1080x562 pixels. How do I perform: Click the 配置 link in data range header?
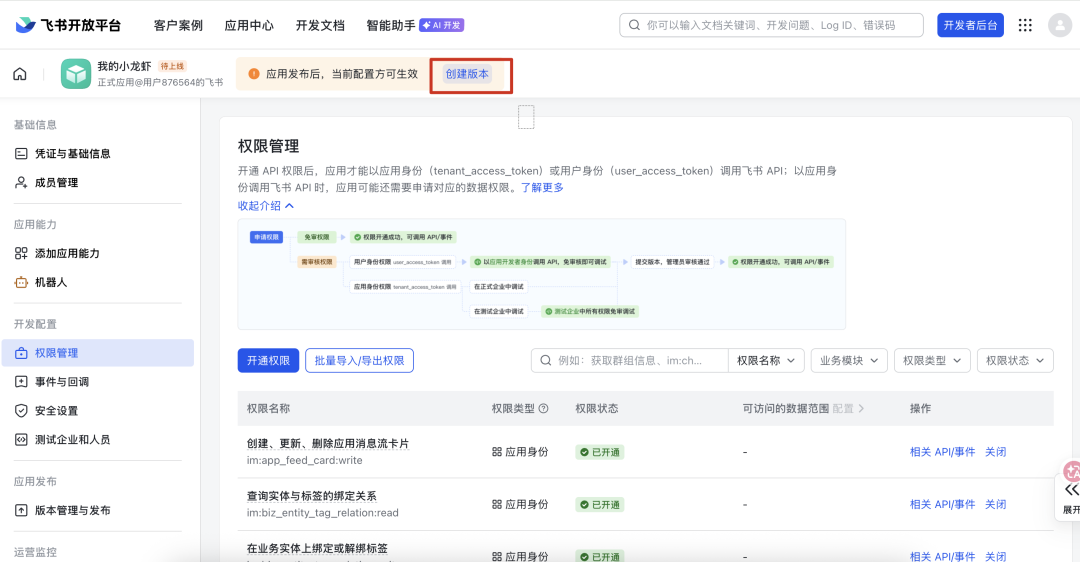click(x=848, y=408)
